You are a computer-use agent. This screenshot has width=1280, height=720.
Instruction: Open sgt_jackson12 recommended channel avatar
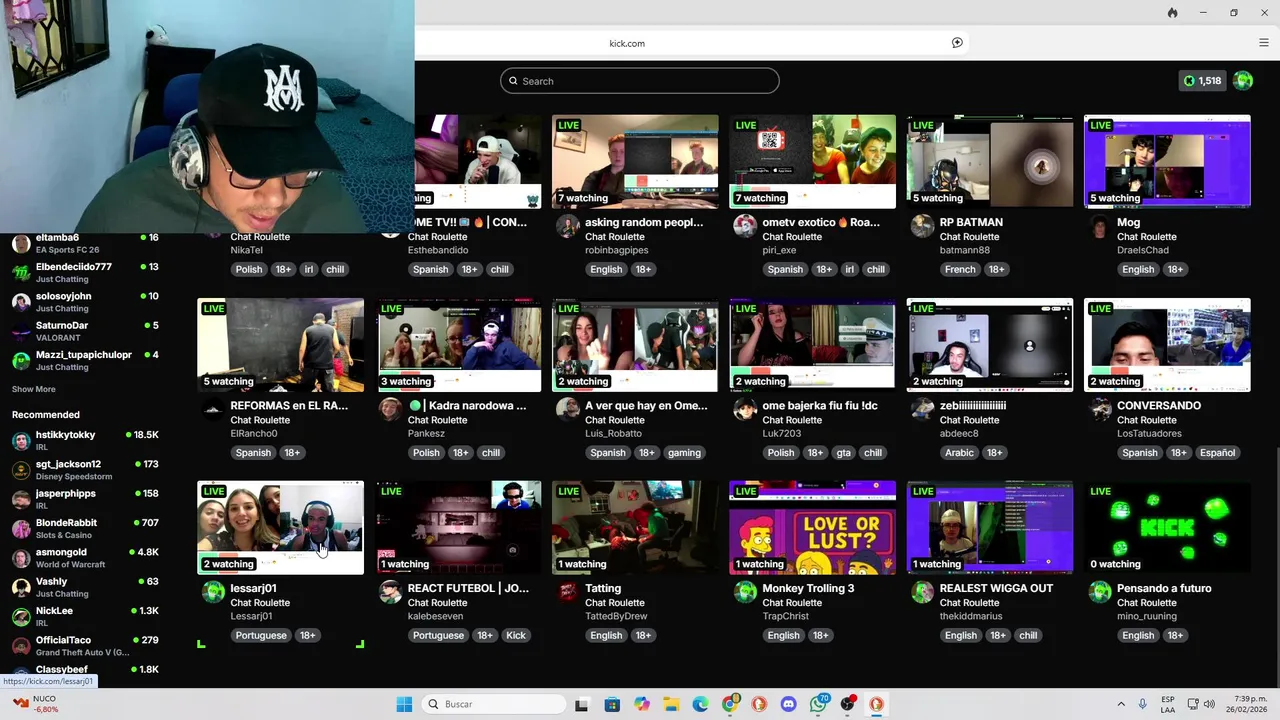tap(21, 470)
